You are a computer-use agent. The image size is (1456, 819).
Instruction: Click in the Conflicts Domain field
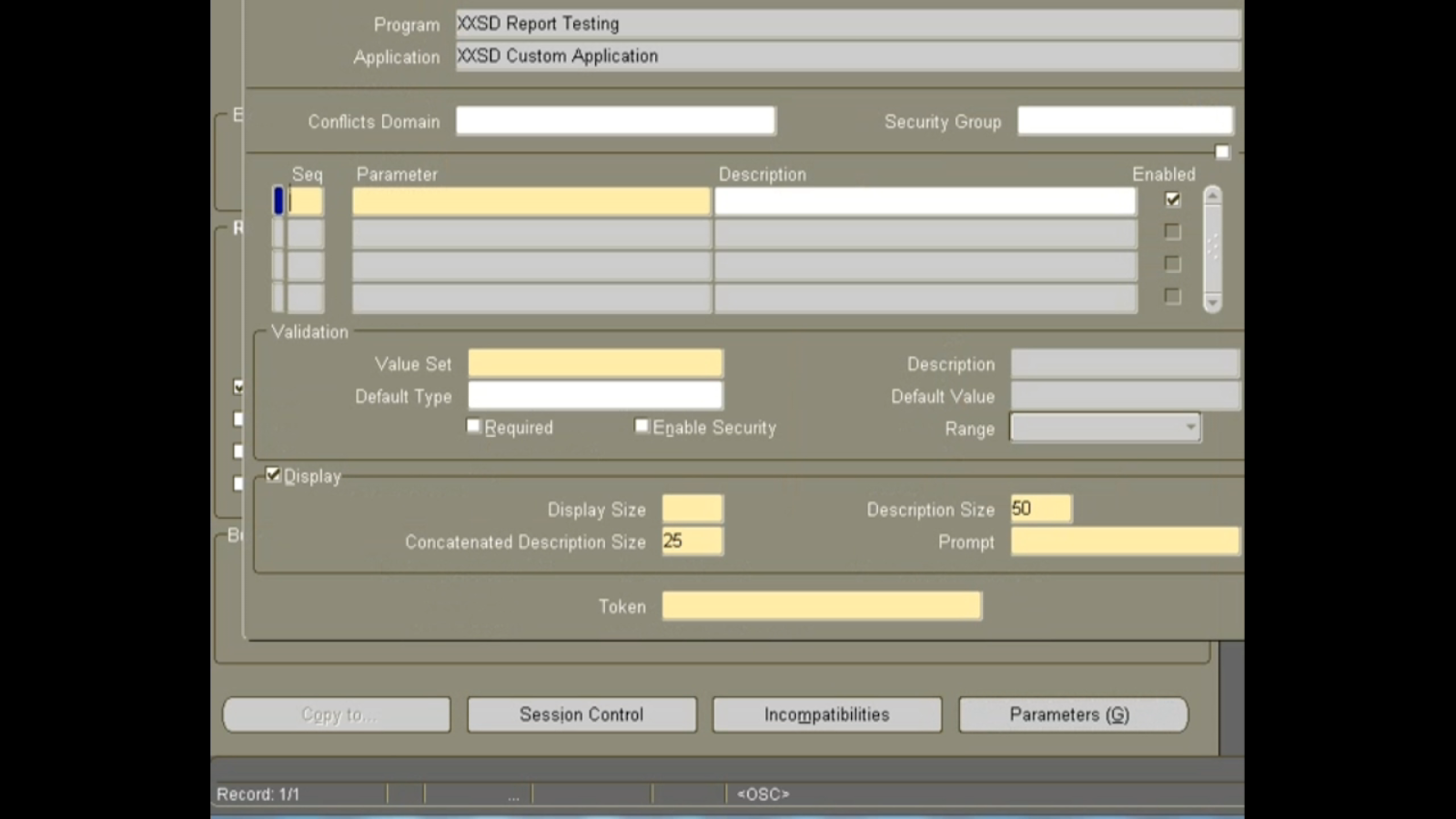pyautogui.click(x=615, y=120)
